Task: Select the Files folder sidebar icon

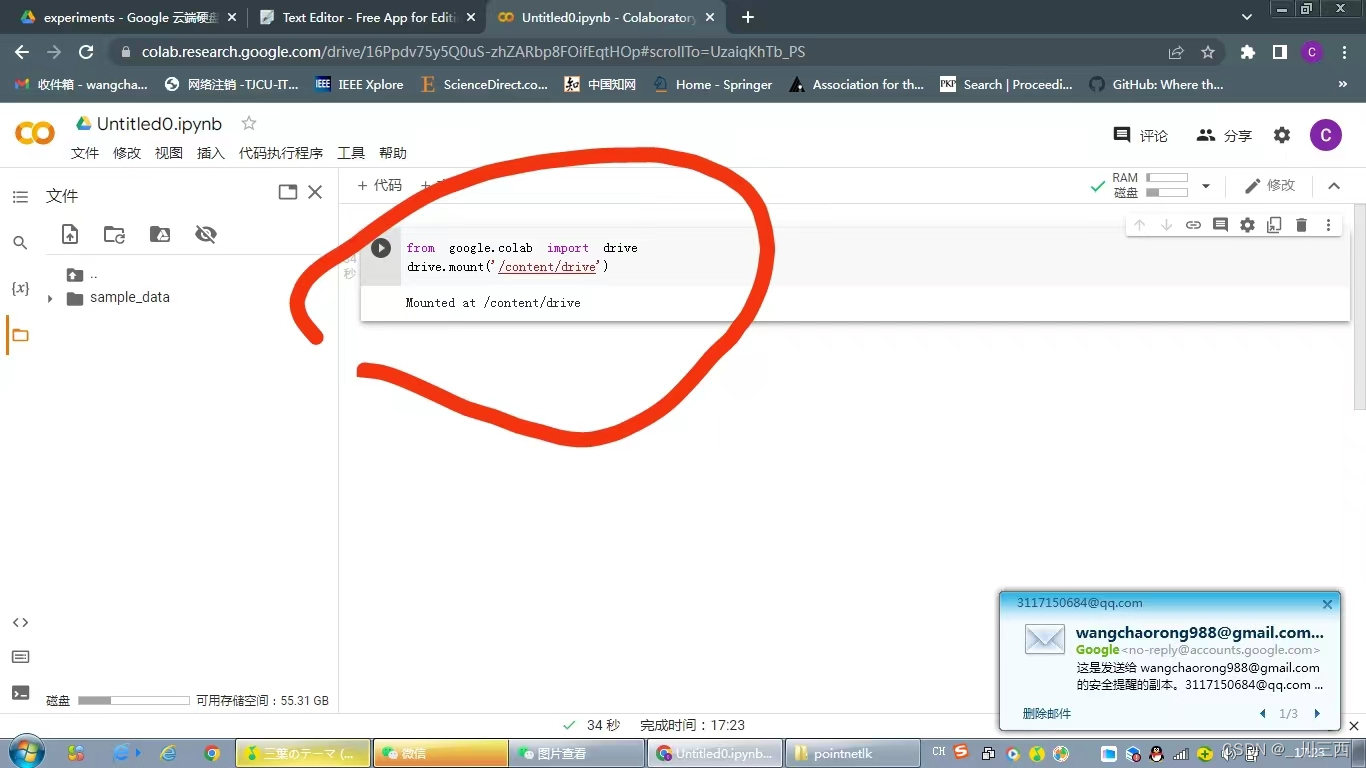Action: (x=20, y=335)
